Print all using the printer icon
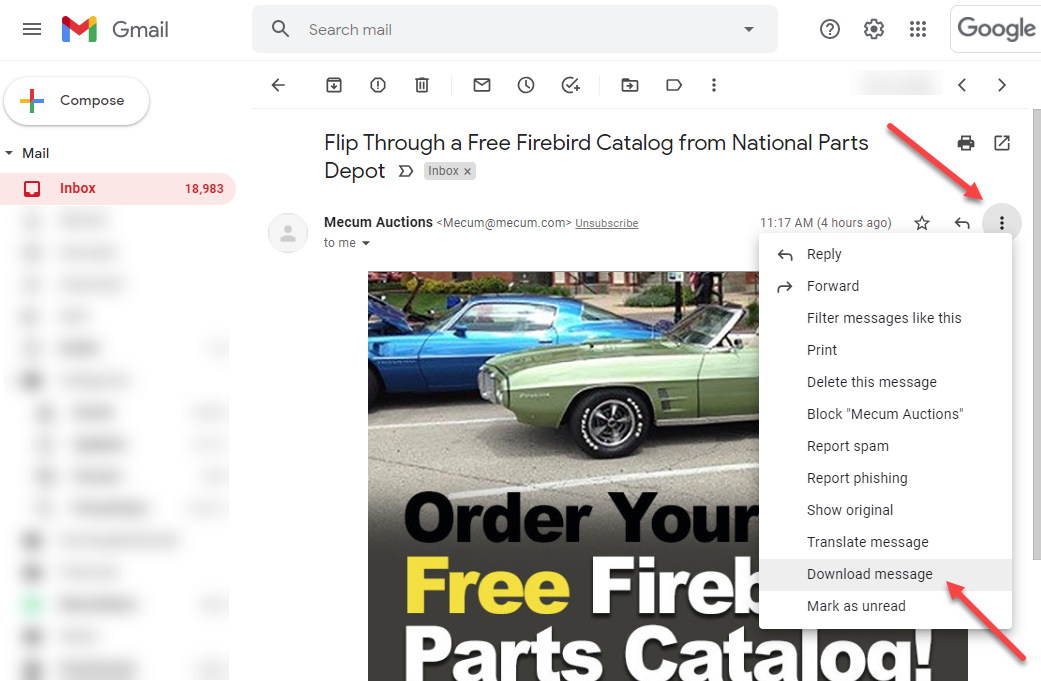 966,143
